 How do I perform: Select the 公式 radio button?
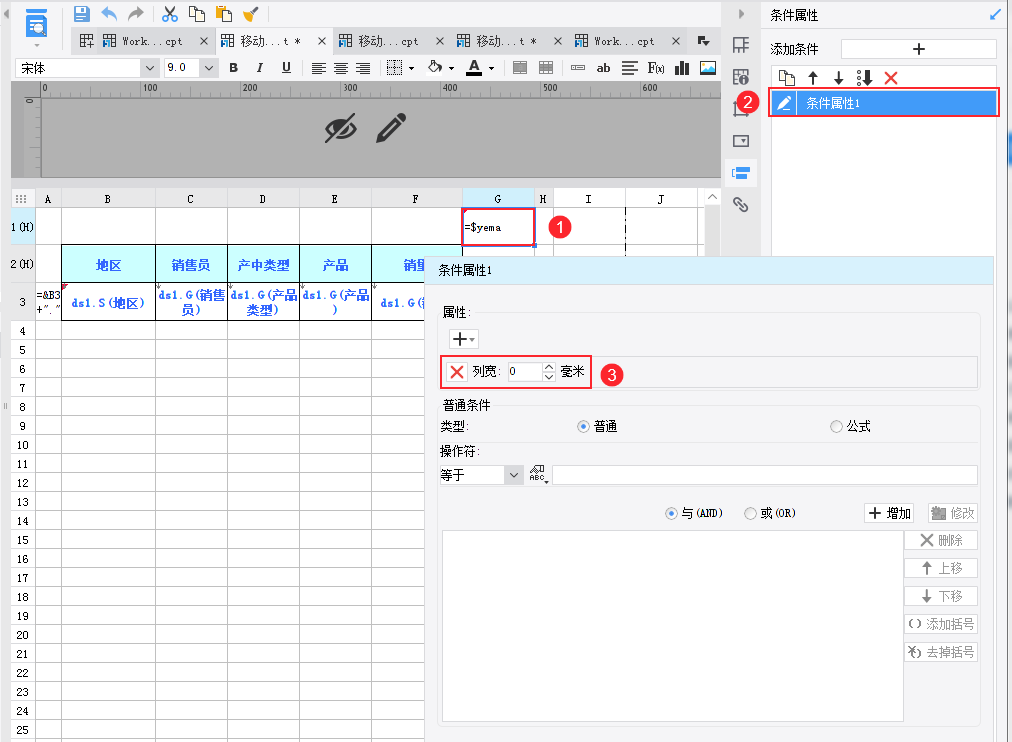tap(836, 426)
